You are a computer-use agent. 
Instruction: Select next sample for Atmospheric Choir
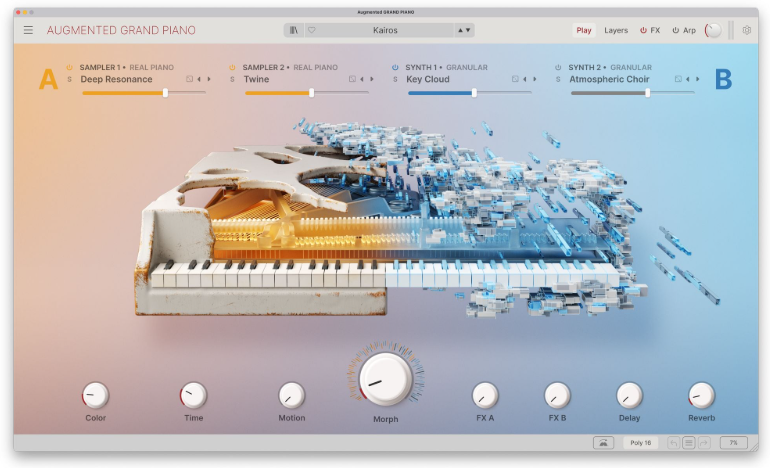coord(697,79)
